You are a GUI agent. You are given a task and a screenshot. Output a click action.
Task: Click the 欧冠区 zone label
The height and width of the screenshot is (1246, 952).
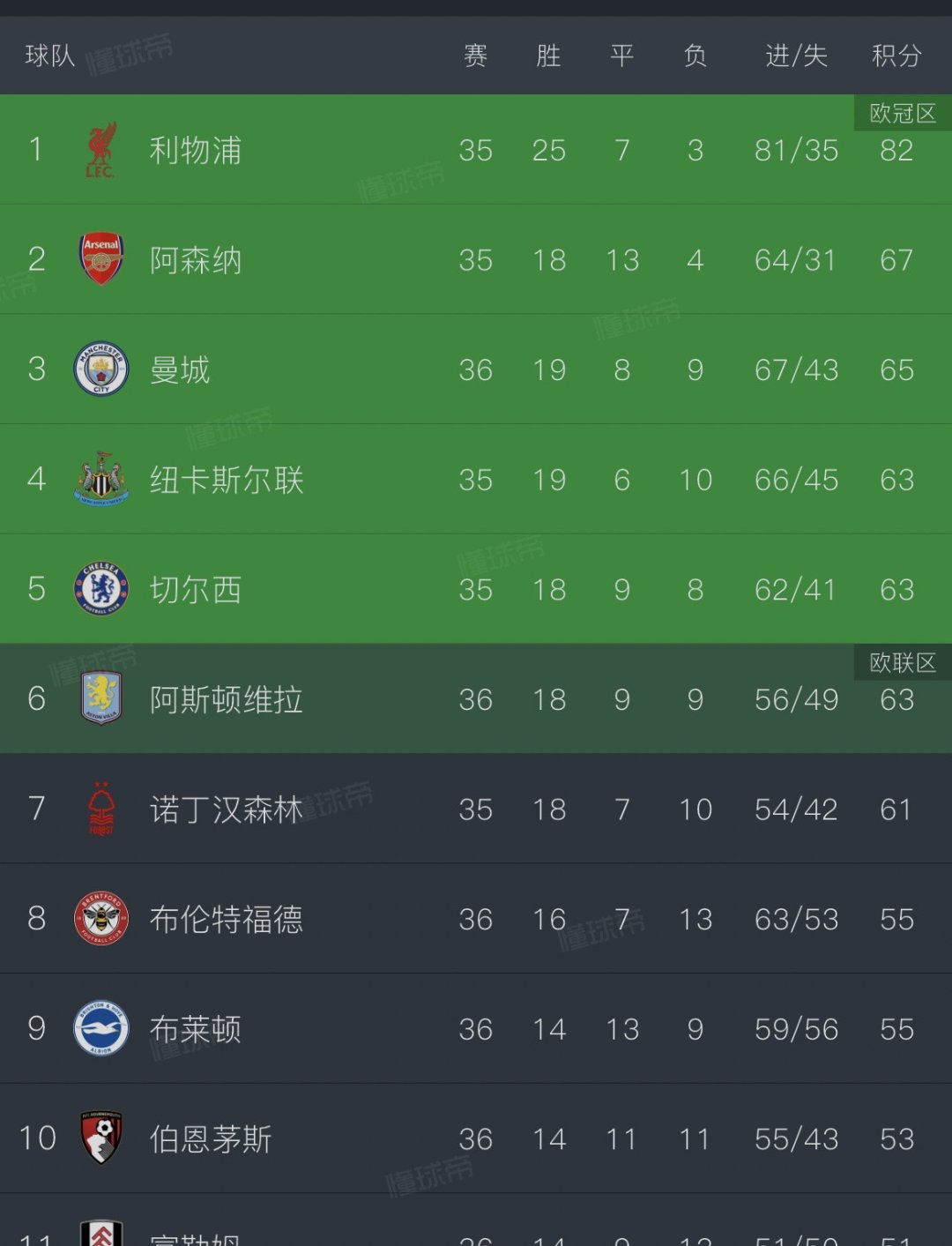point(903,113)
